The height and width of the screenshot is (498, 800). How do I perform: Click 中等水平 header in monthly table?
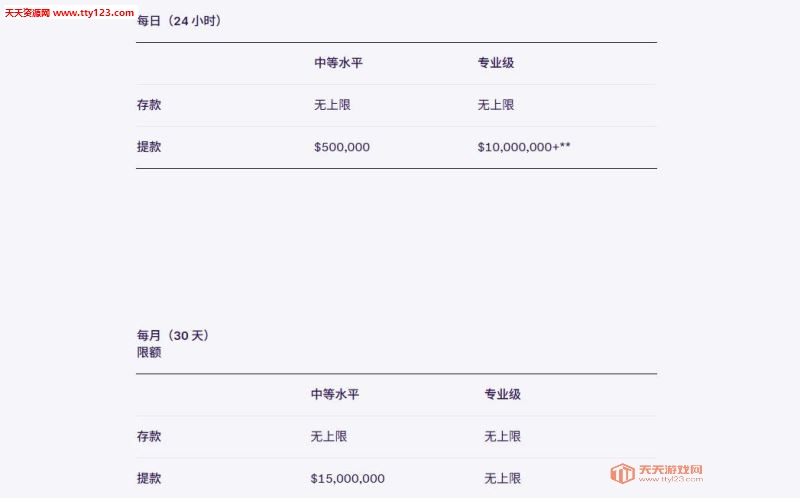(x=335, y=394)
